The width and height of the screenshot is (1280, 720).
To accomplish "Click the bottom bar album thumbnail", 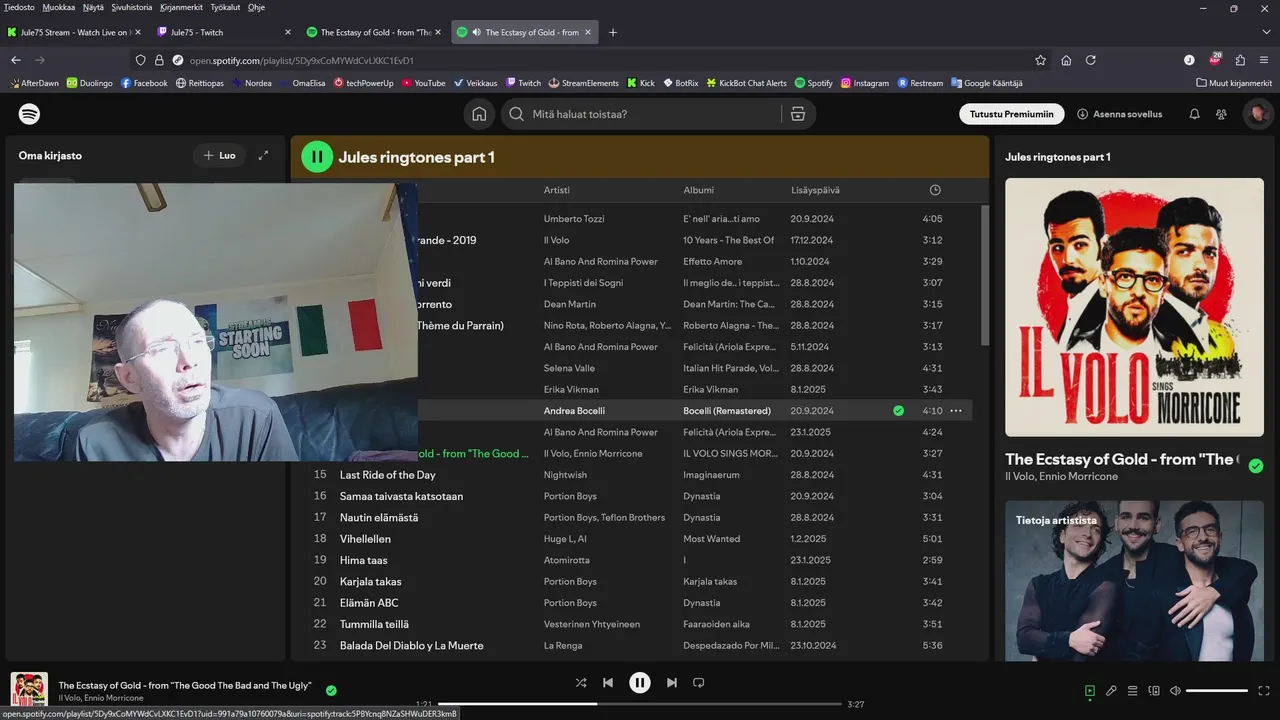I will point(29,690).
